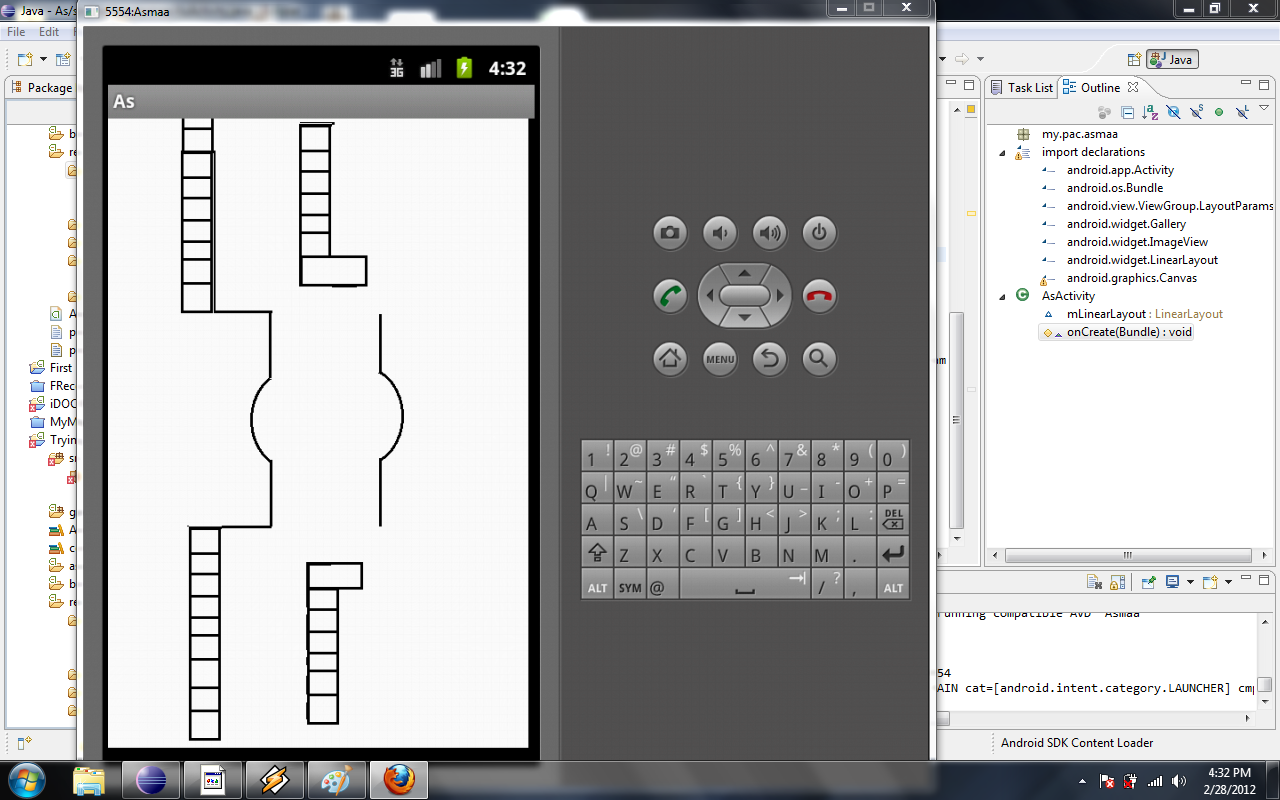Tap the emulator search magnifier button
This screenshot has width=1280, height=800.
click(x=819, y=358)
